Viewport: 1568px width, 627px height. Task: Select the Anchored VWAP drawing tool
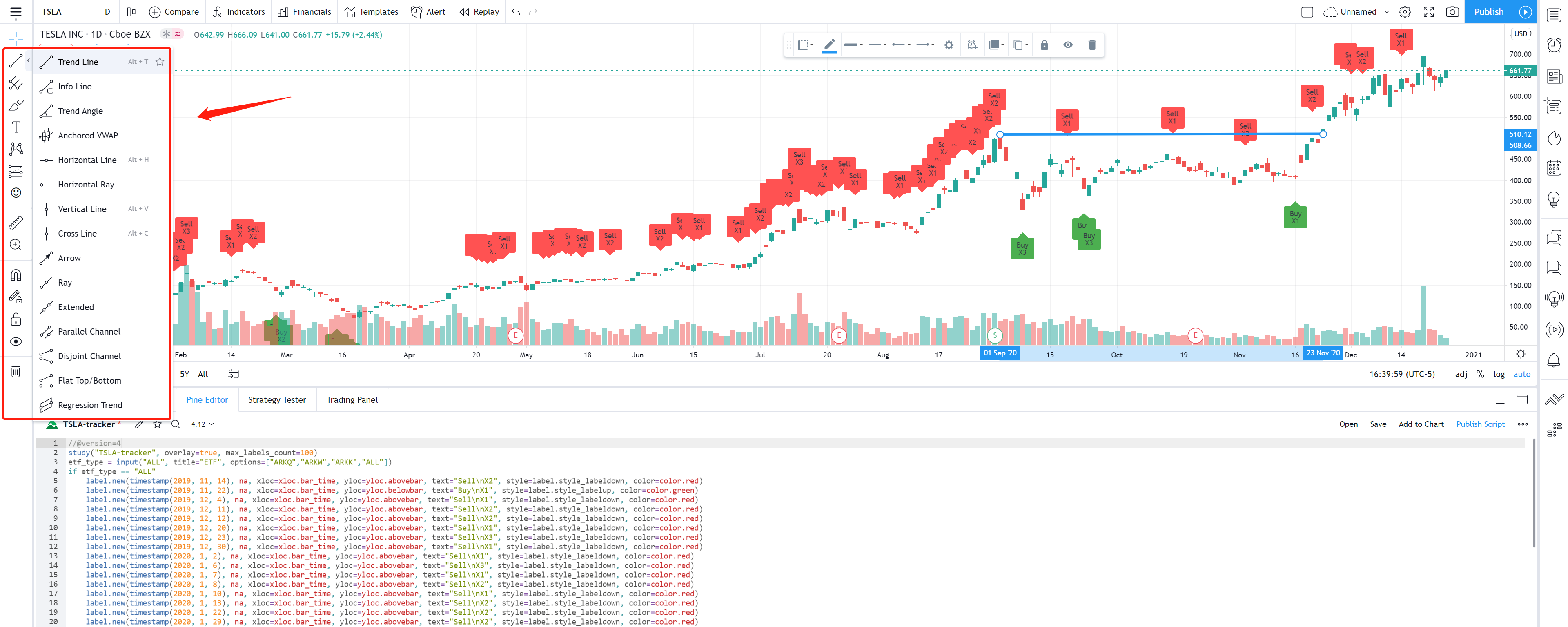pos(88,135)
